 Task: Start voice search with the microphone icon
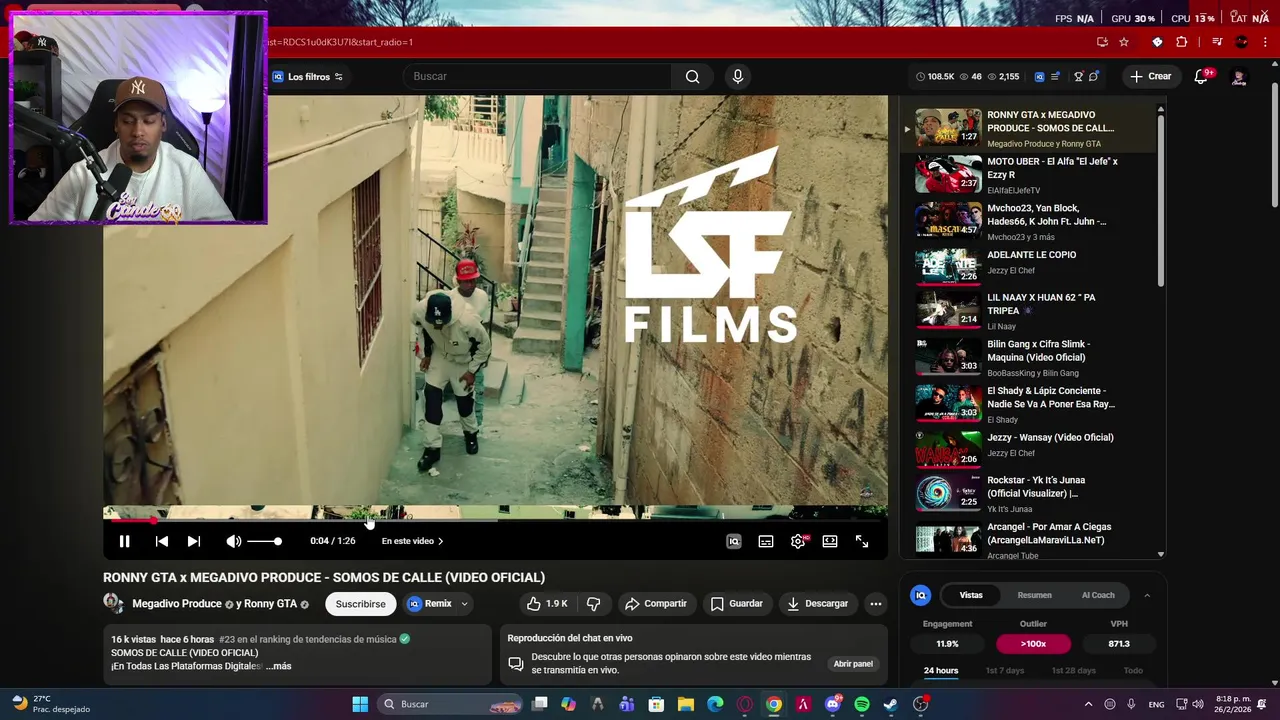[x=738, y=77]
